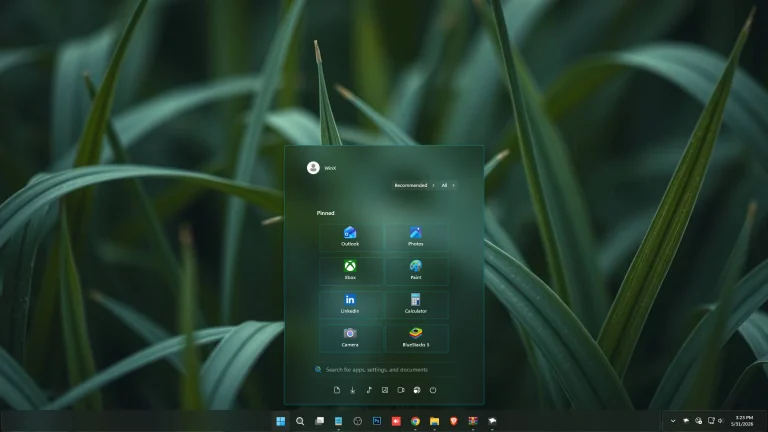Open Task View on the taskbar
768x432 pixels.
click(319, 421)
